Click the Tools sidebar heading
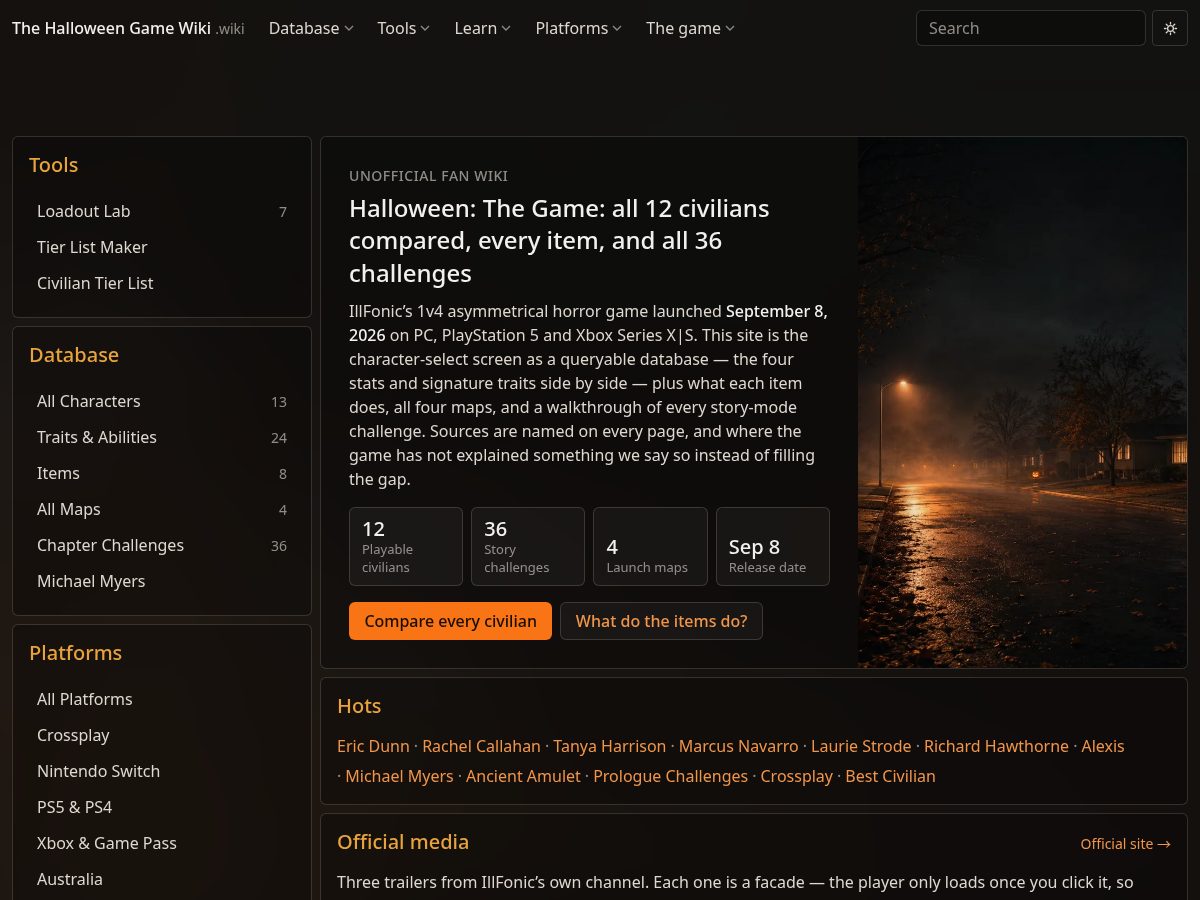The width and height of the screenshot is (1200, 900). coord(53,165)
